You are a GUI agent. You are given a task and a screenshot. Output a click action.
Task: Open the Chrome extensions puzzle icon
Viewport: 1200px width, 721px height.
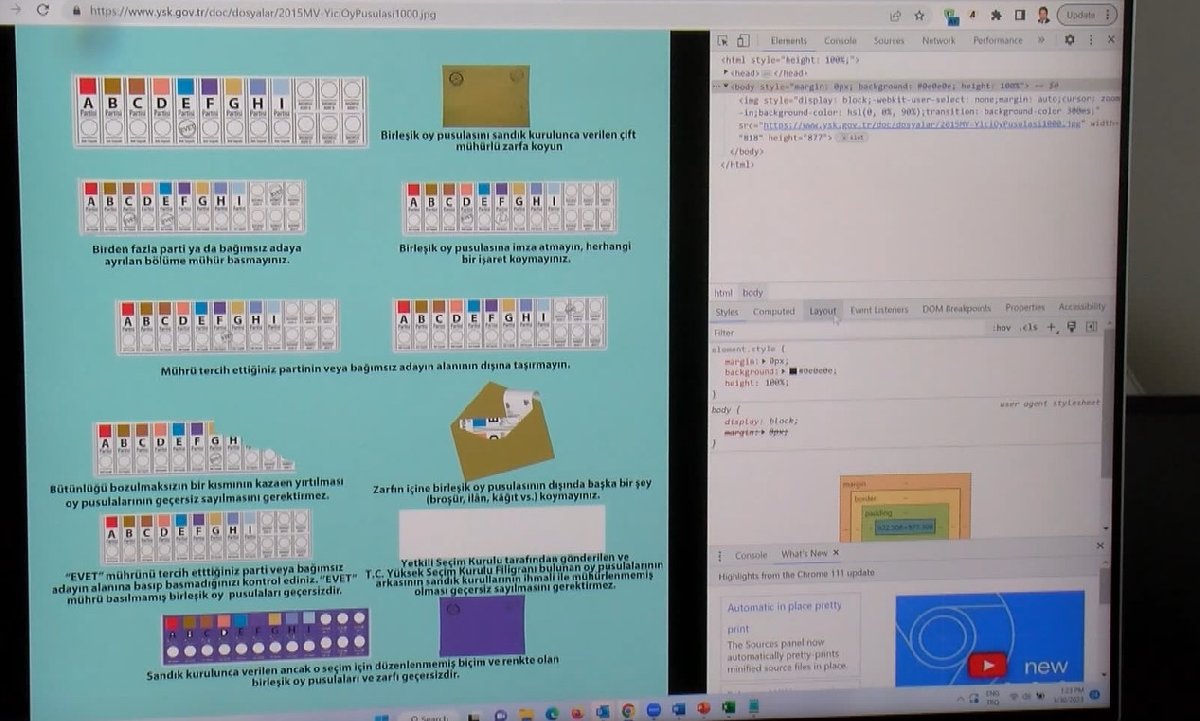(x=996, y=15)
